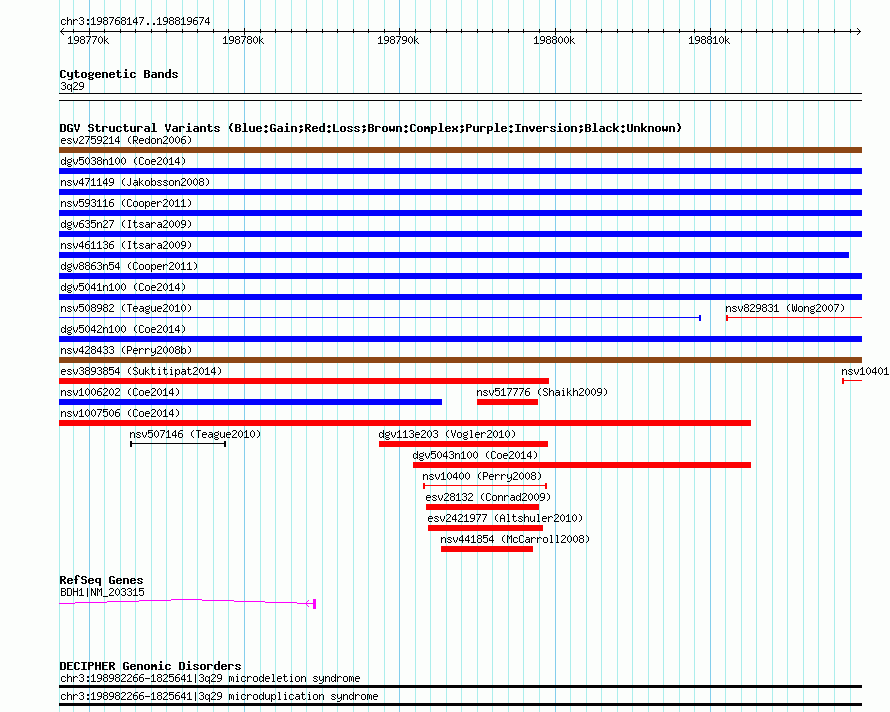Select the pink BDH1 gene glyph
The width and height of the screenshot is (890, 712).
pyautogui.click(x=187, y=602)
